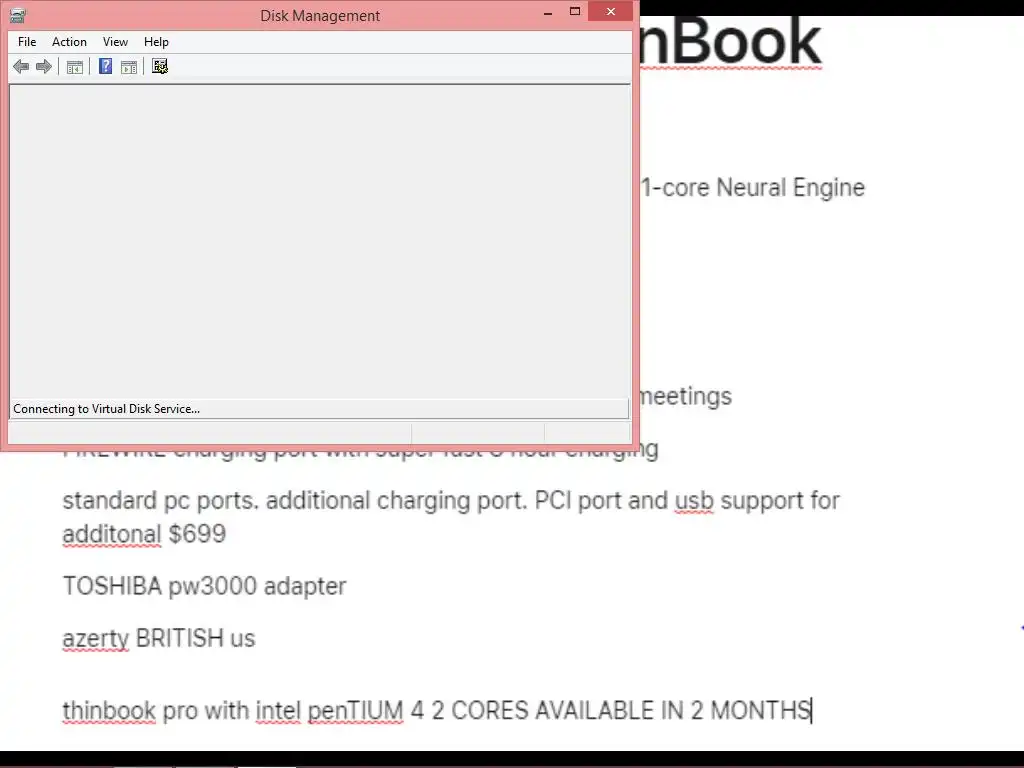The height and width of the screenshot is (768, 1024).
Task: Click the underlined word 'intel' in the last line
Action: pos(278,711)
